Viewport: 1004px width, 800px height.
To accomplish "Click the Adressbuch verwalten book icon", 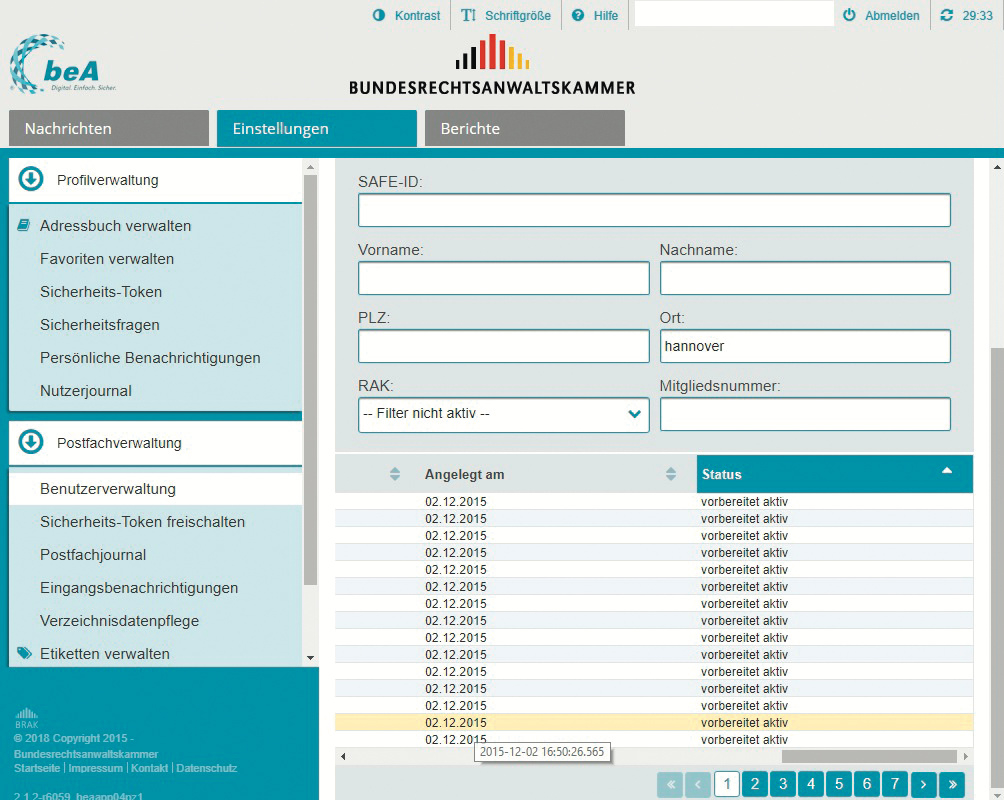I will pos(24,226).
